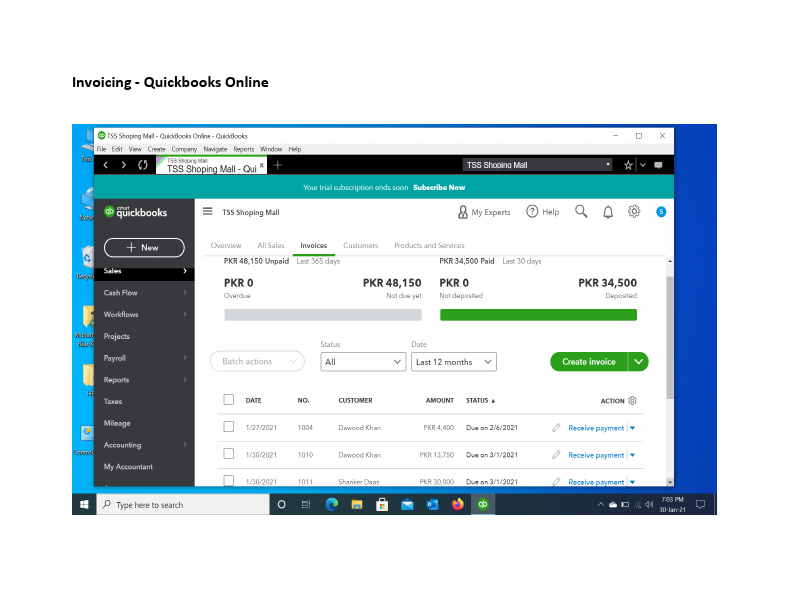Image resolution: width=792 pixels, height=612 pixels.
Task: Expand actions arrow for invoice 1010
Action: point(632,455)
